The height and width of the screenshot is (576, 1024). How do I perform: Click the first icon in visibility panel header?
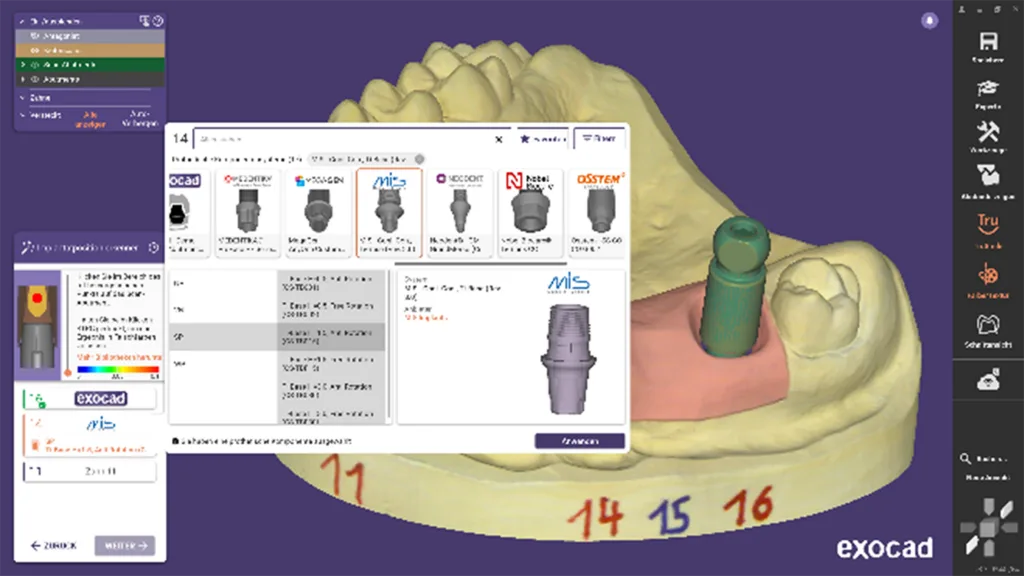[x=144, y=21]
